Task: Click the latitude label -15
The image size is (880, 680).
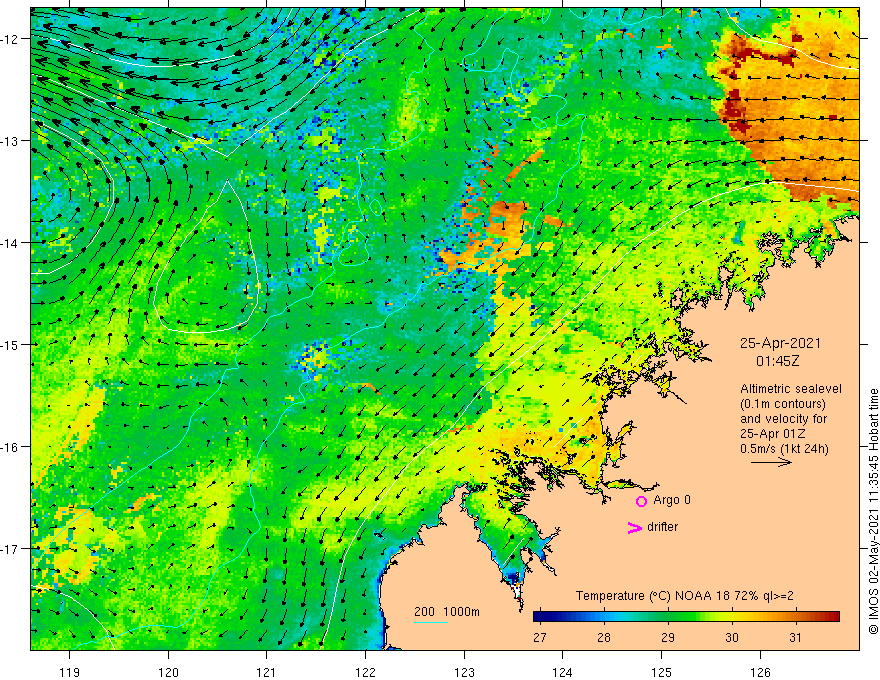Action: [12, 344]
